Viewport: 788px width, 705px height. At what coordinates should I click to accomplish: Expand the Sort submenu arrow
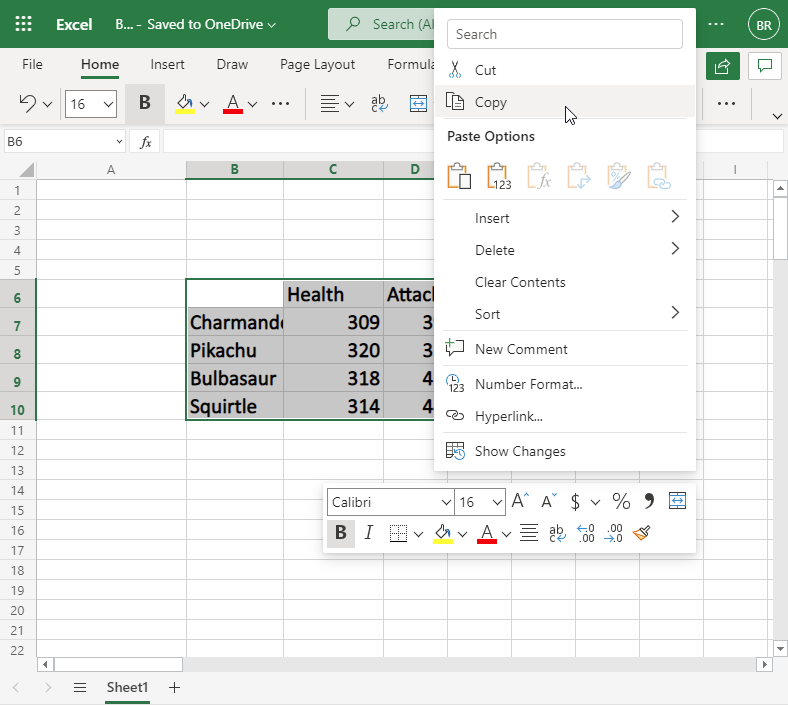675,314
